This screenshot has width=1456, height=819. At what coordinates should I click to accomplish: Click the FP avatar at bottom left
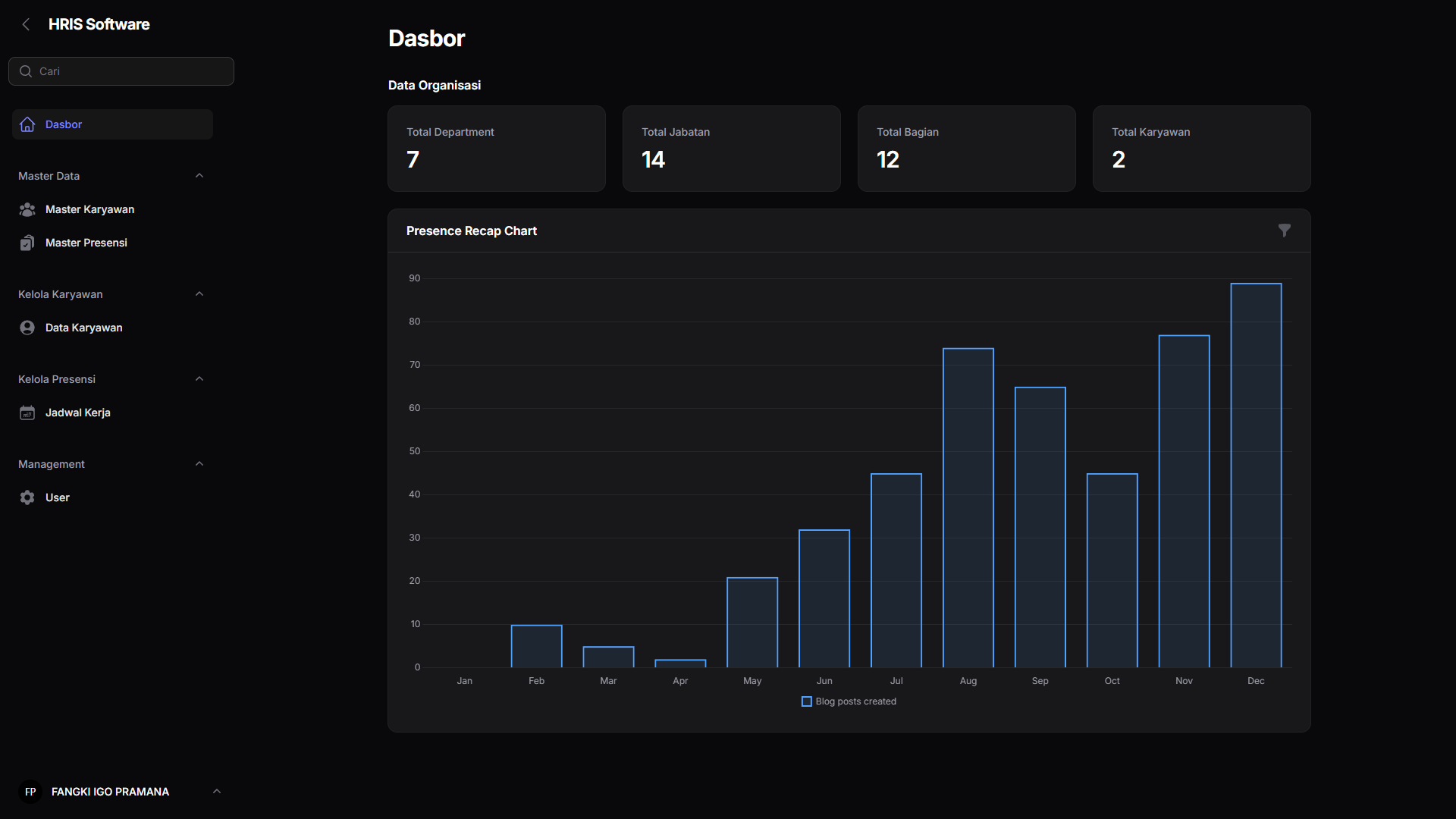(30, 792)
